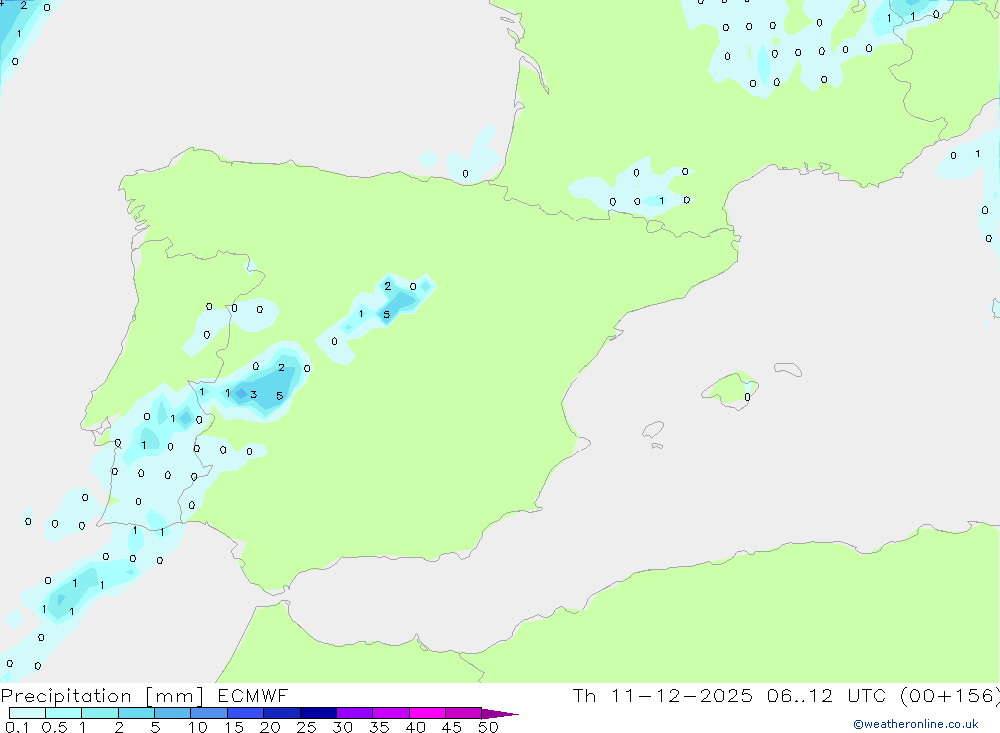The height and width of the screenshot is (733, 1000).
Task: Select the 45–50 mm legend swatch
Action: [x=464, y=713]
